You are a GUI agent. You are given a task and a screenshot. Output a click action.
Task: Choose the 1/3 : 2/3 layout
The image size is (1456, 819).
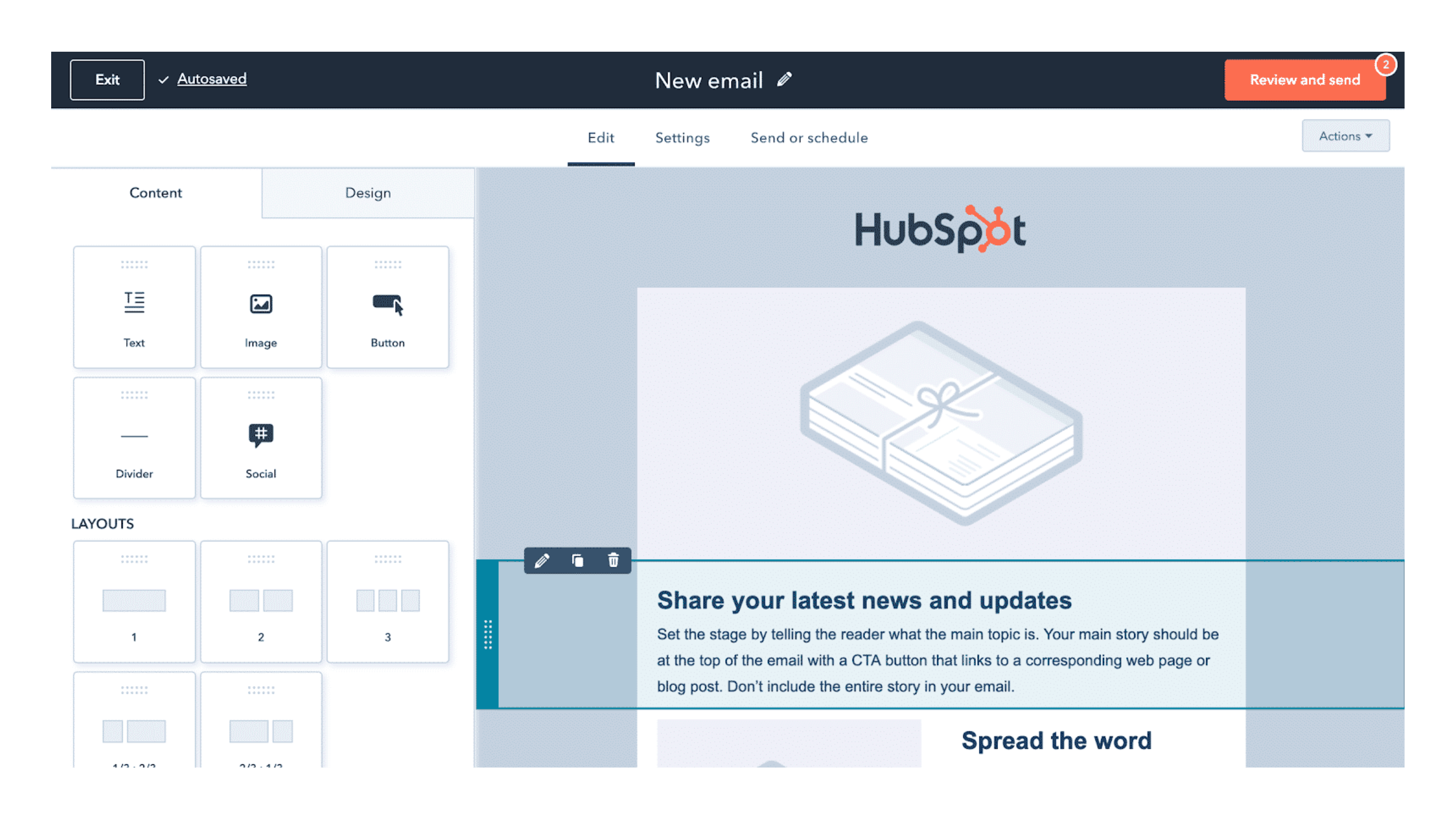(x=134, y=720)
